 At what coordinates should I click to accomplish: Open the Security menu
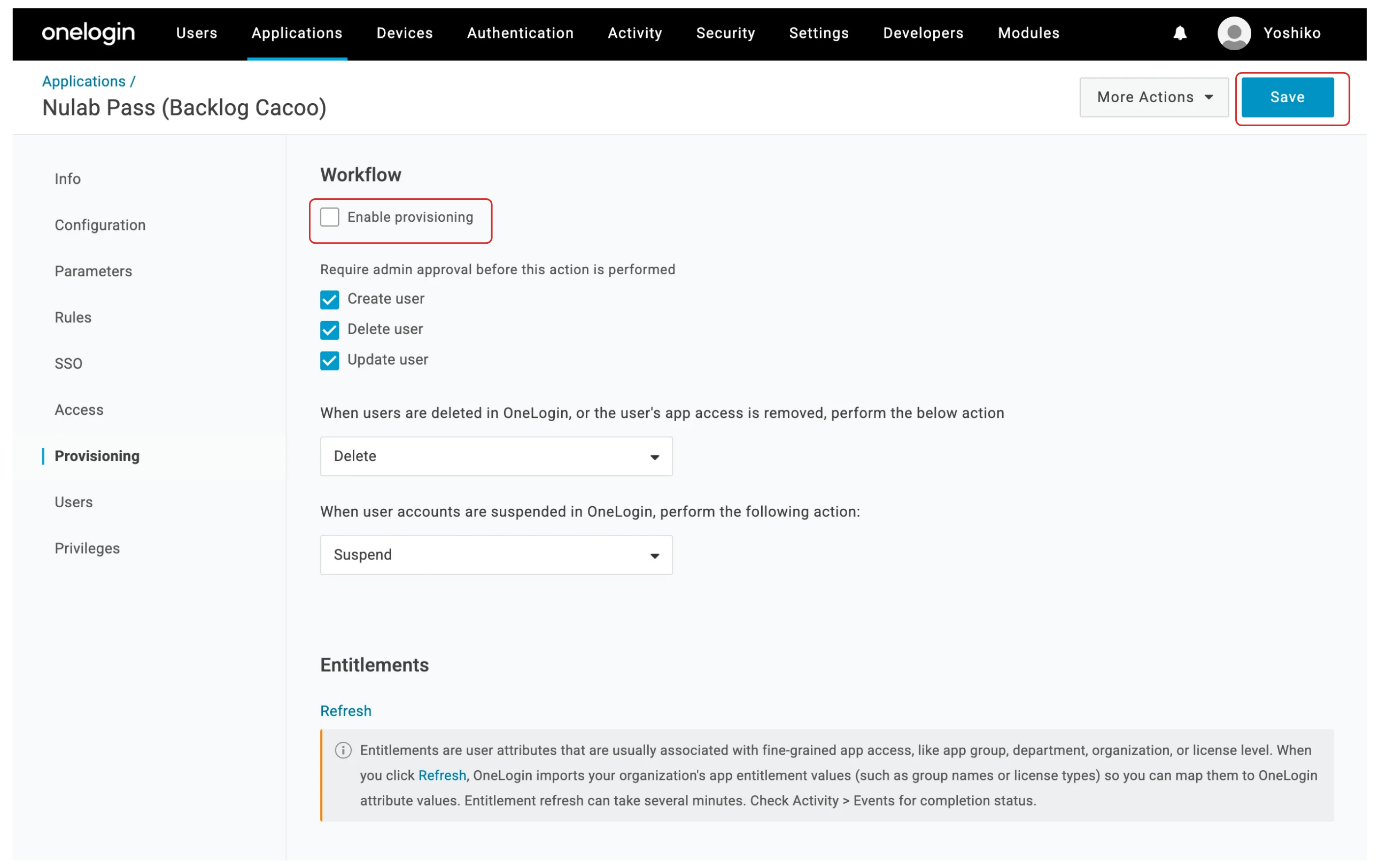point(726,33)
